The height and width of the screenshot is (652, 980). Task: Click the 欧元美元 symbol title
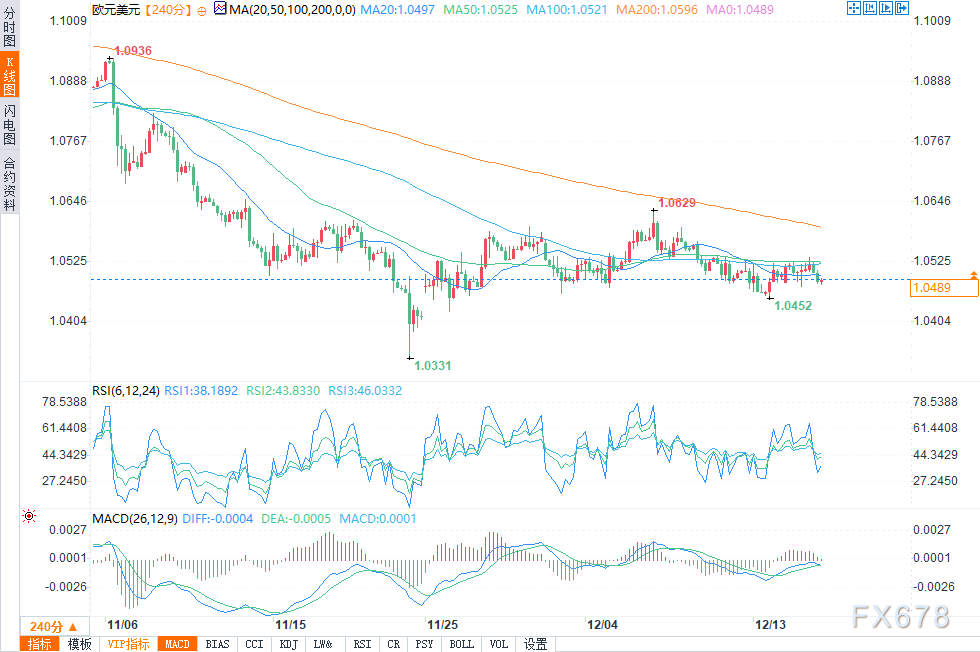pyautogui.click(x=116, y=10)
